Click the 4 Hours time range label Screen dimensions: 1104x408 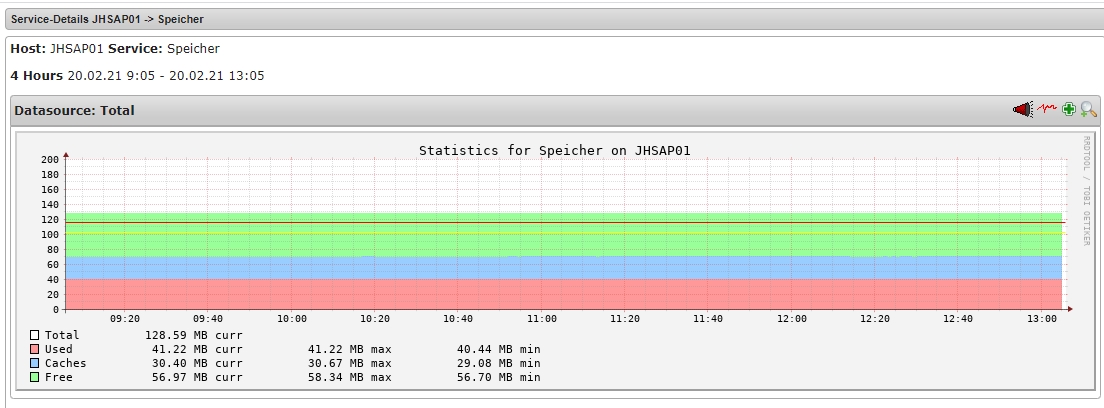point(36,75)
